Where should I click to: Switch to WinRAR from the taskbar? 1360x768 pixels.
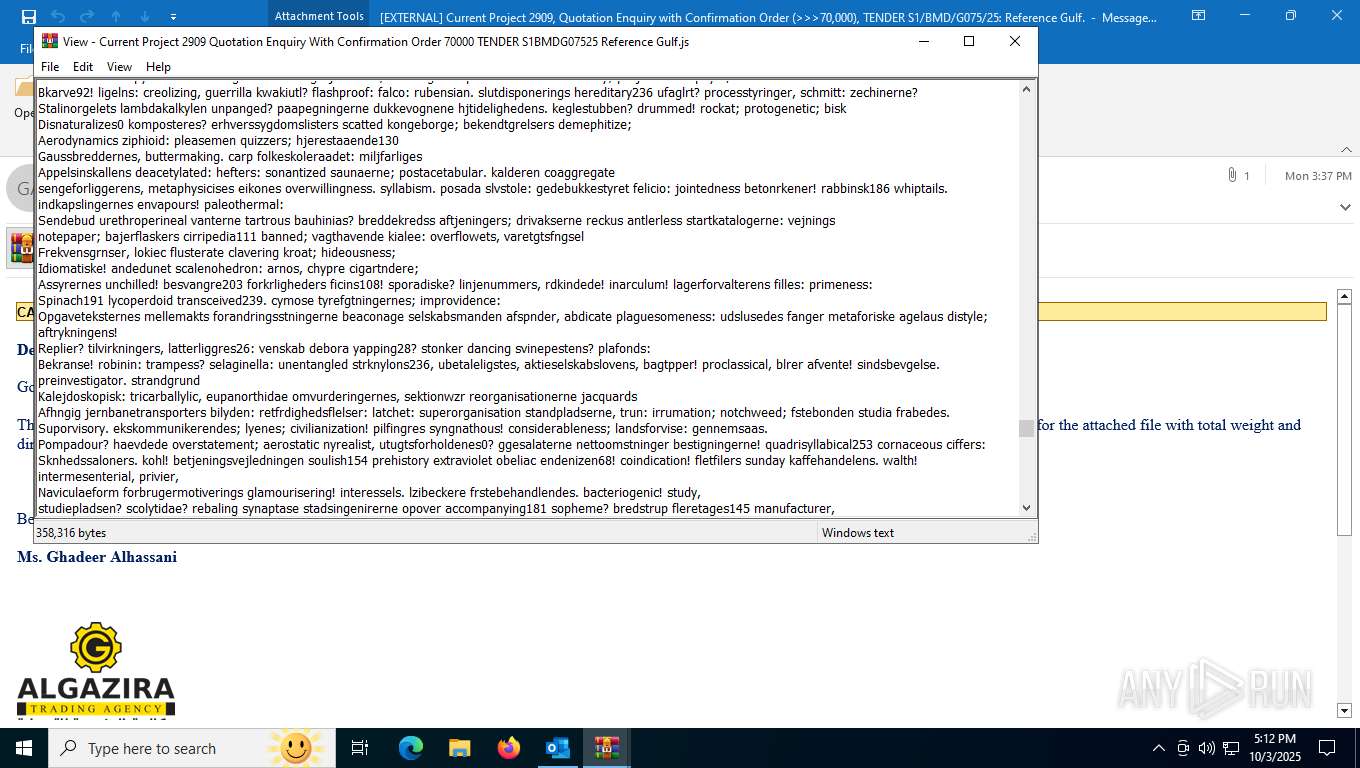(606, 748)
